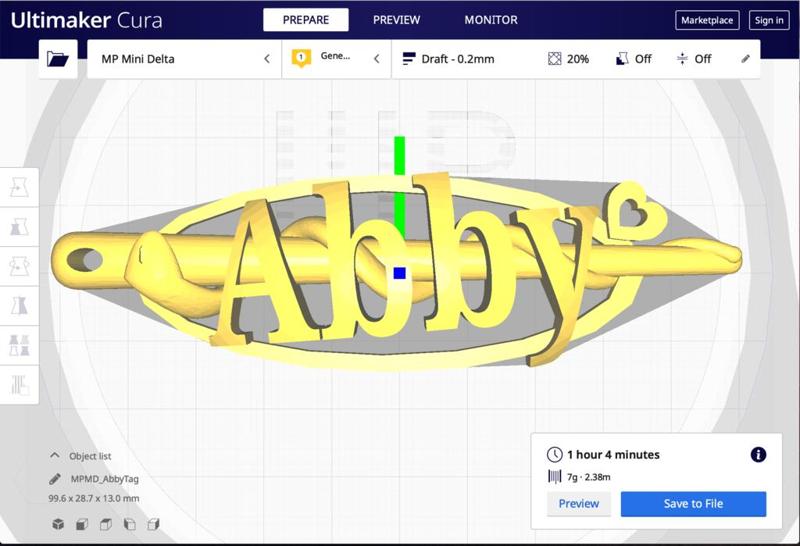Open the Draft - 0.2mm print settings panel
The image size is (800, 546).
point(576,59)
